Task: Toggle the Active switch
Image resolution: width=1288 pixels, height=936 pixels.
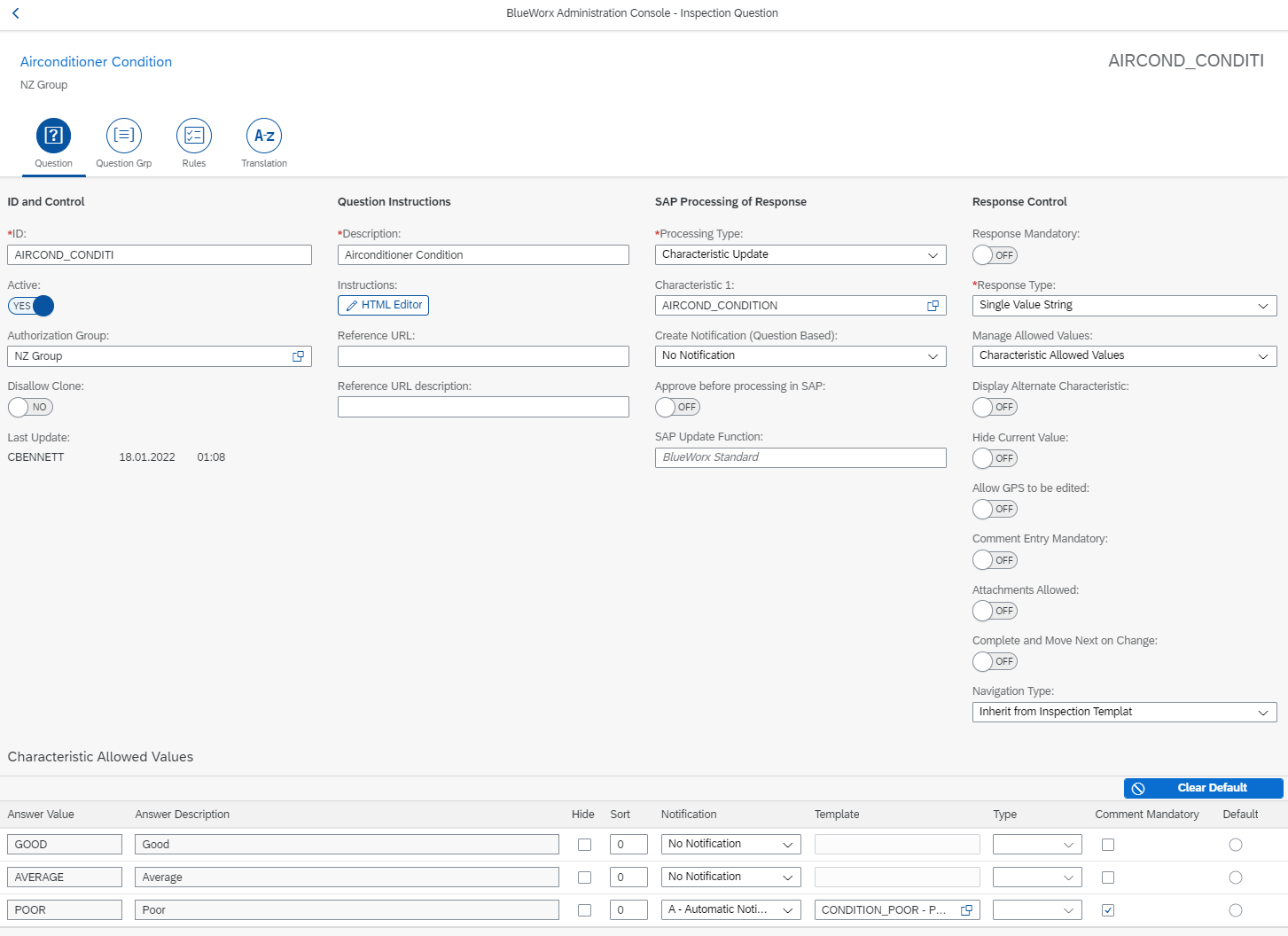Action: tap(31, 306)
